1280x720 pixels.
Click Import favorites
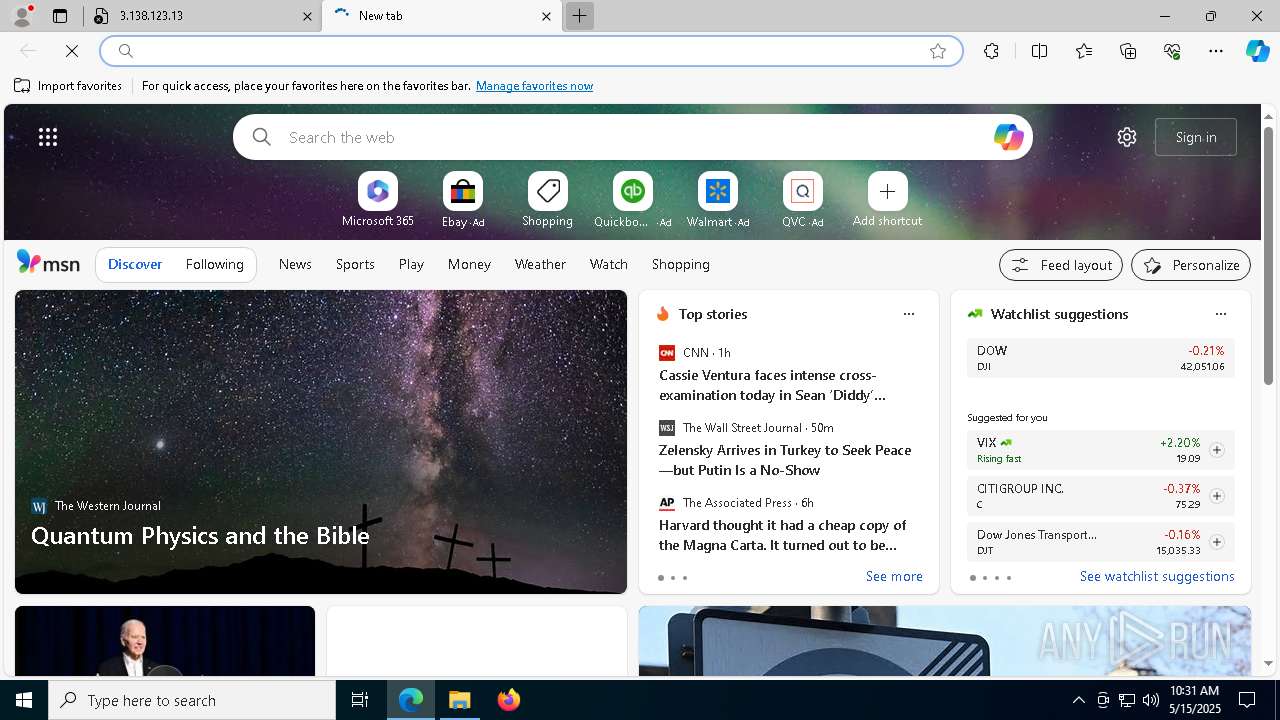[68, 86]
